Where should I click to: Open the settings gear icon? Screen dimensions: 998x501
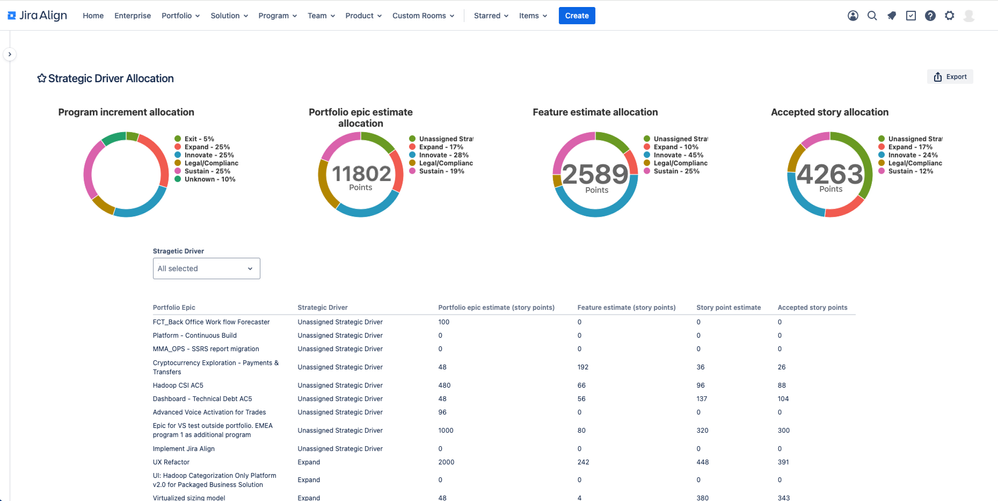point(949,16)
